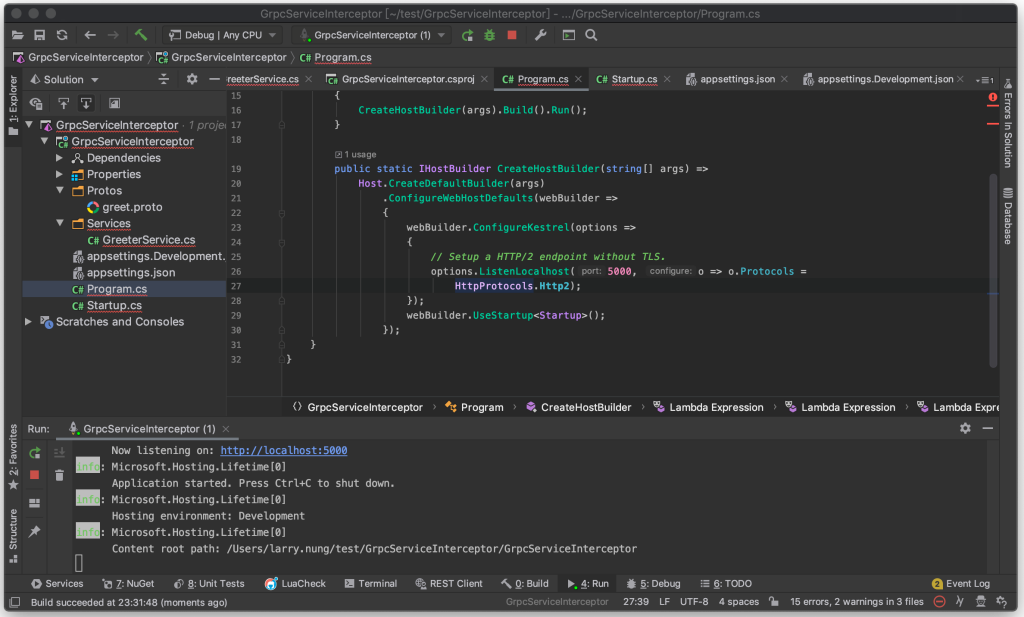Collapse the root GrpcServiceInterceptor solution node
This screenshot has height=617, width=1024.
pos(29,125)
